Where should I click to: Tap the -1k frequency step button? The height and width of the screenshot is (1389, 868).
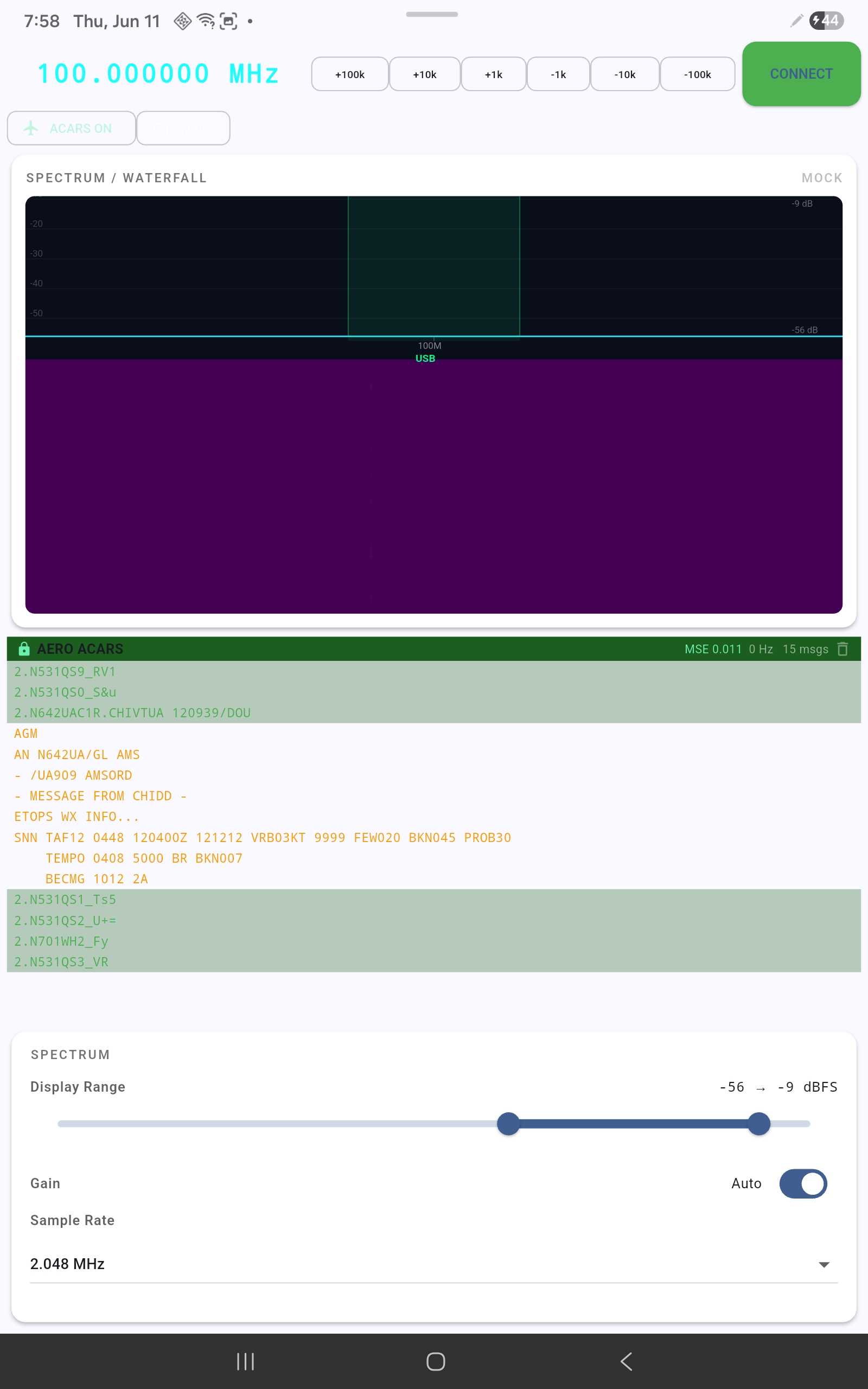pos(559,74)
